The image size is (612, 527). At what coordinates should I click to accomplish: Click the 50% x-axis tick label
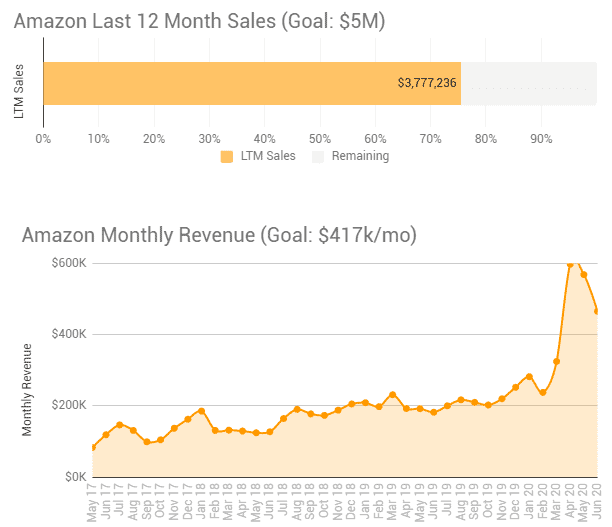(x=320, y=138)
